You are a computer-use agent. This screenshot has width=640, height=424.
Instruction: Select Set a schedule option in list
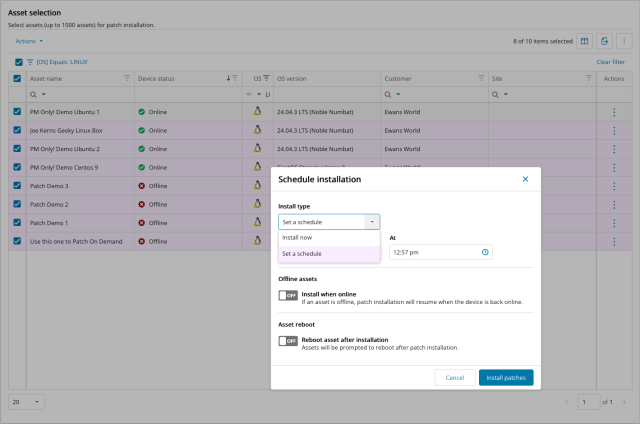(329, 254)
